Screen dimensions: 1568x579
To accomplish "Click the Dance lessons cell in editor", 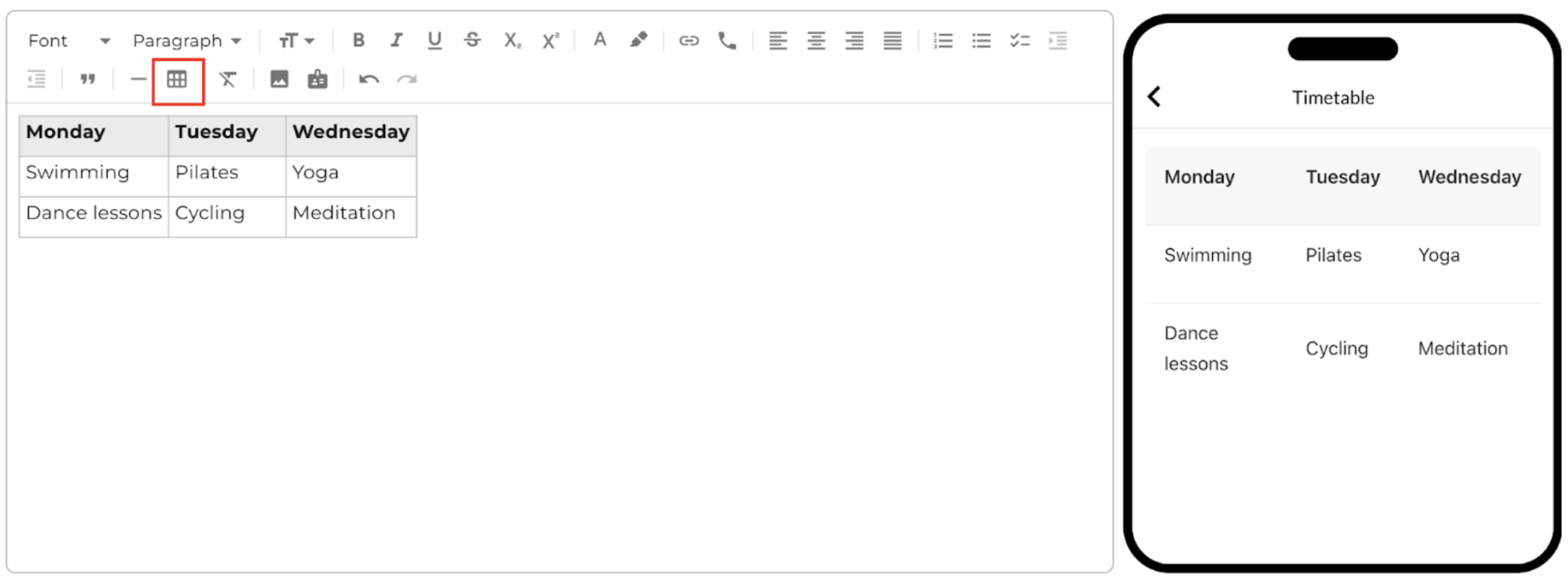I will (93, 213).
